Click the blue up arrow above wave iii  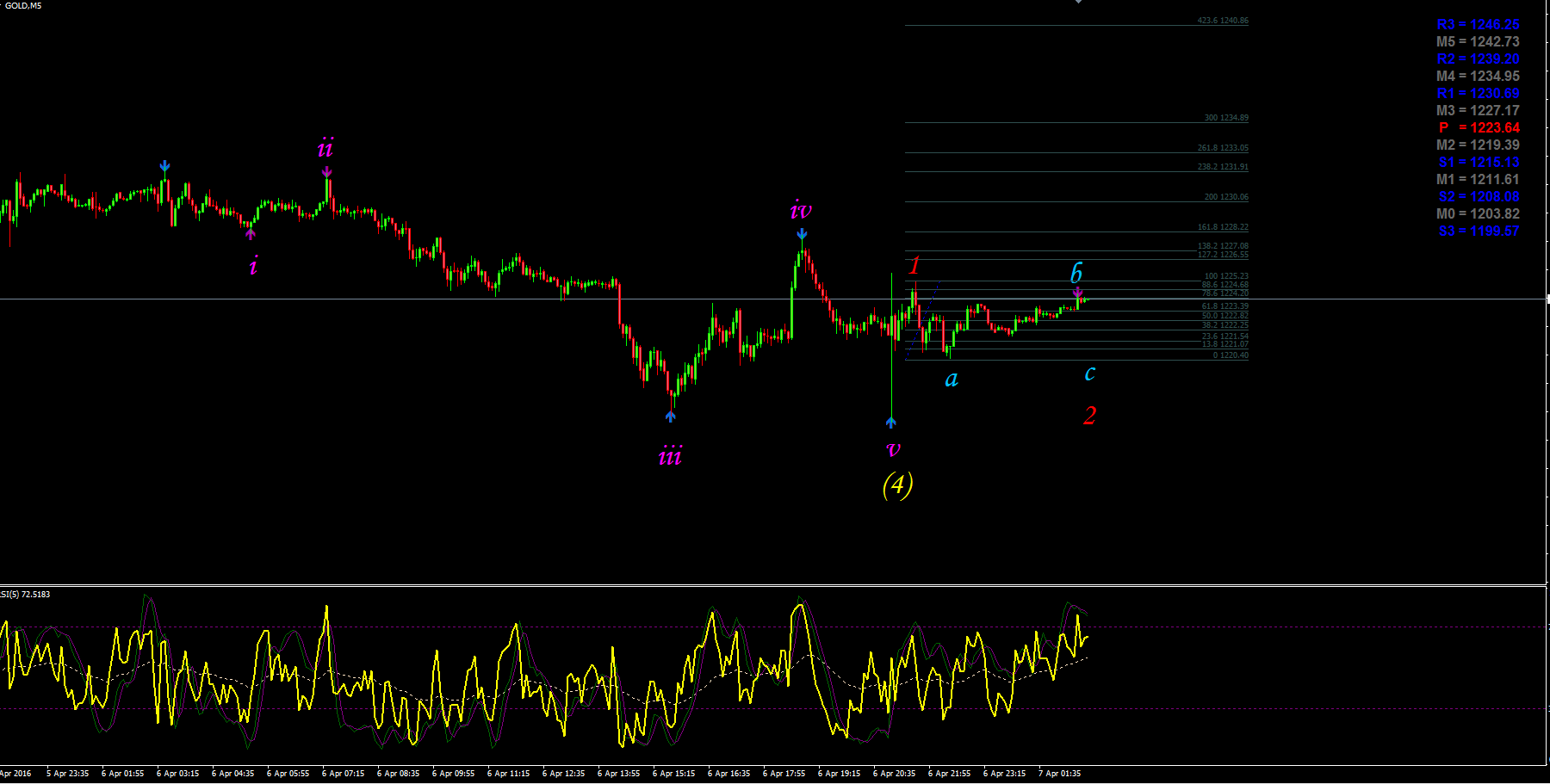[671, 417]
